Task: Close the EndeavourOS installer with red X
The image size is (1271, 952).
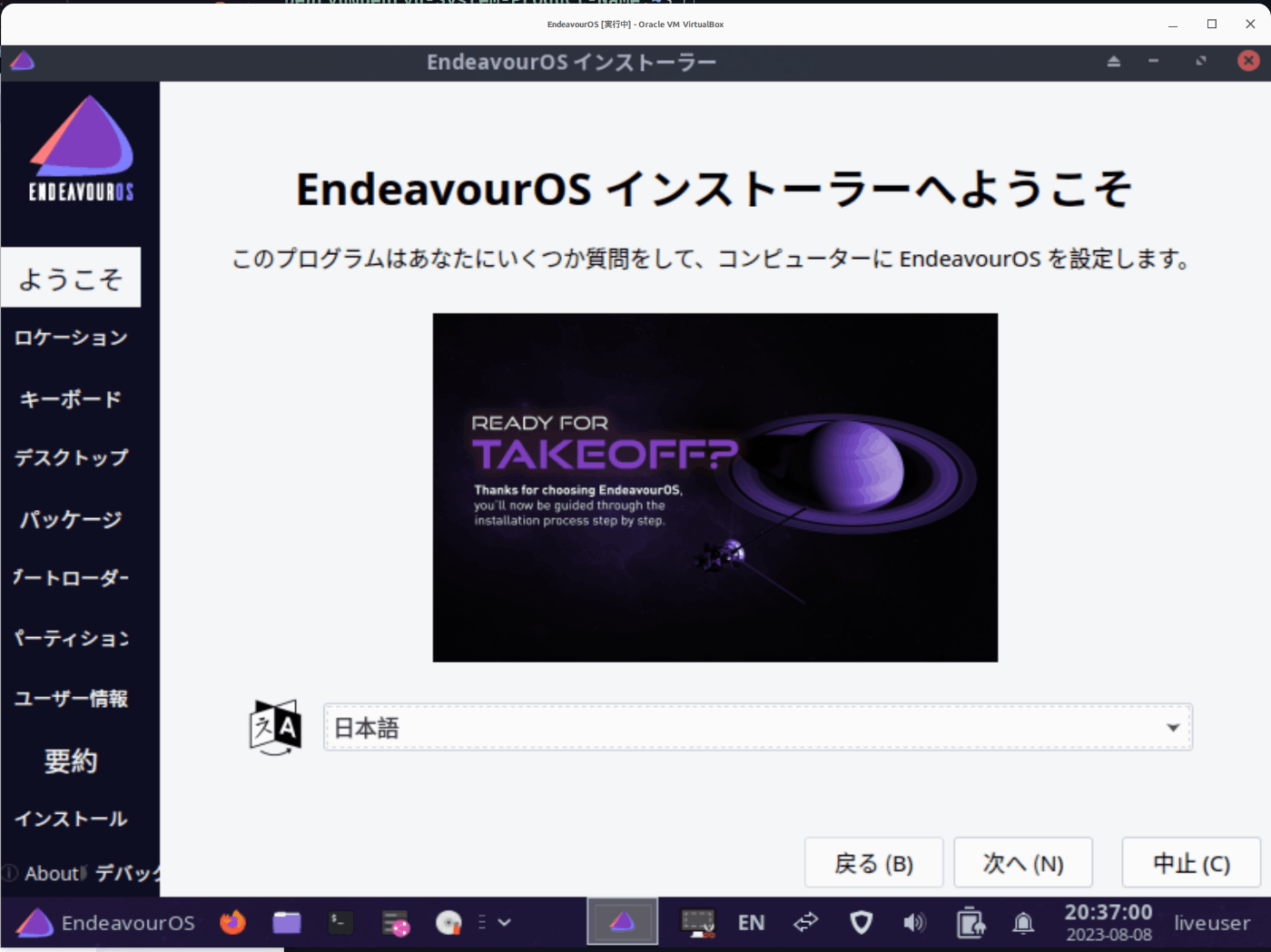Action: (1248, 61)
